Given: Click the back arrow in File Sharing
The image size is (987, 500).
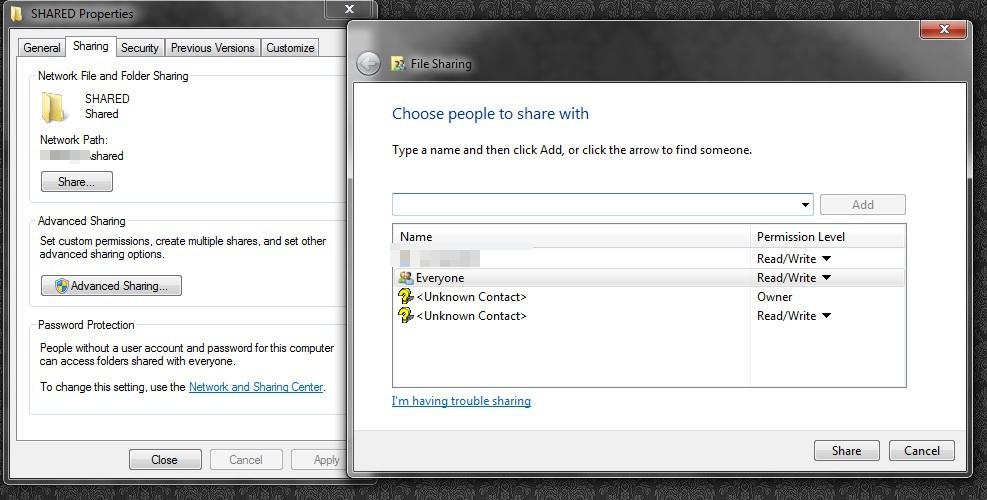Looking at the screenshot, I should 368,64.
